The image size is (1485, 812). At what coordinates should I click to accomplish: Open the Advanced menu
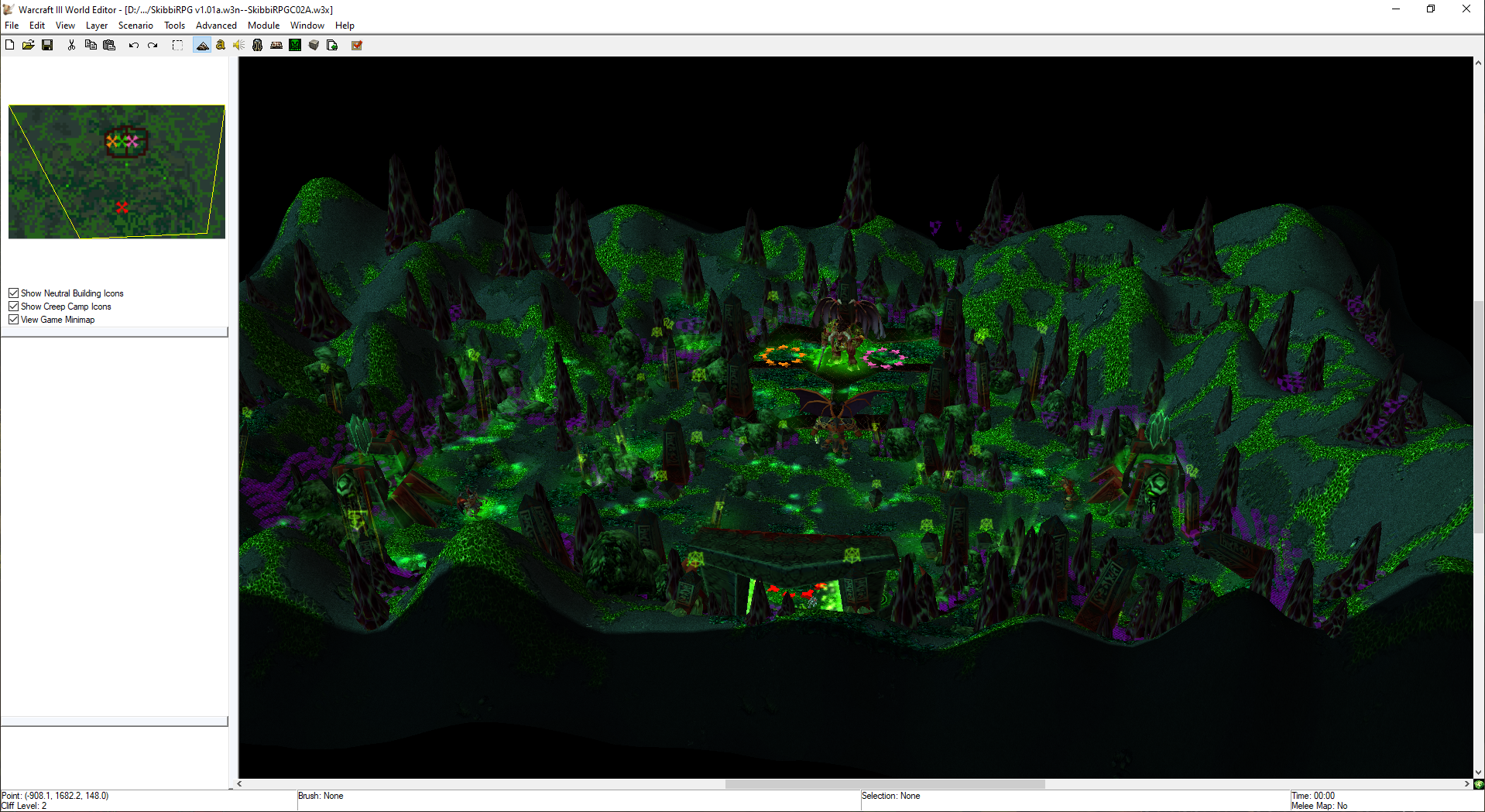click(x=216, y=26)
